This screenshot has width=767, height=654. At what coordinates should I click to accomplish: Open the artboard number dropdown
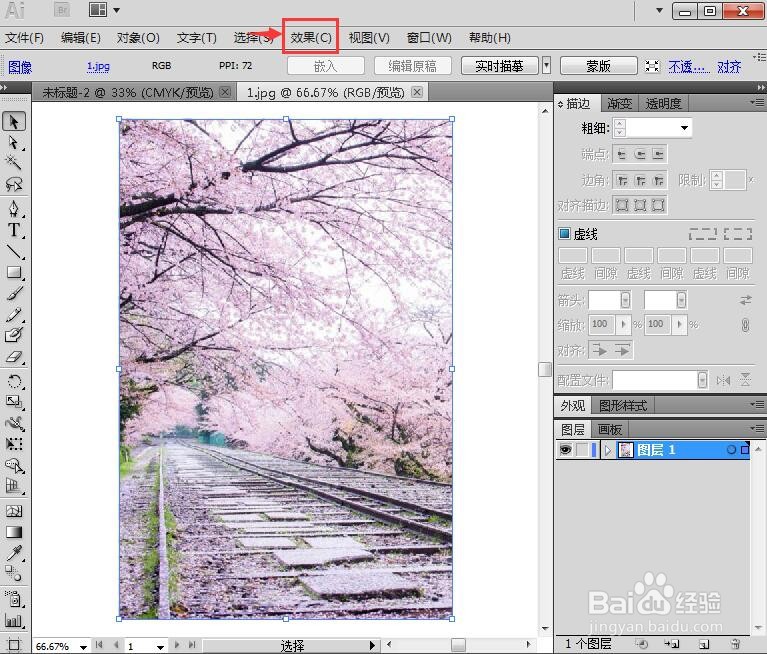160,647
